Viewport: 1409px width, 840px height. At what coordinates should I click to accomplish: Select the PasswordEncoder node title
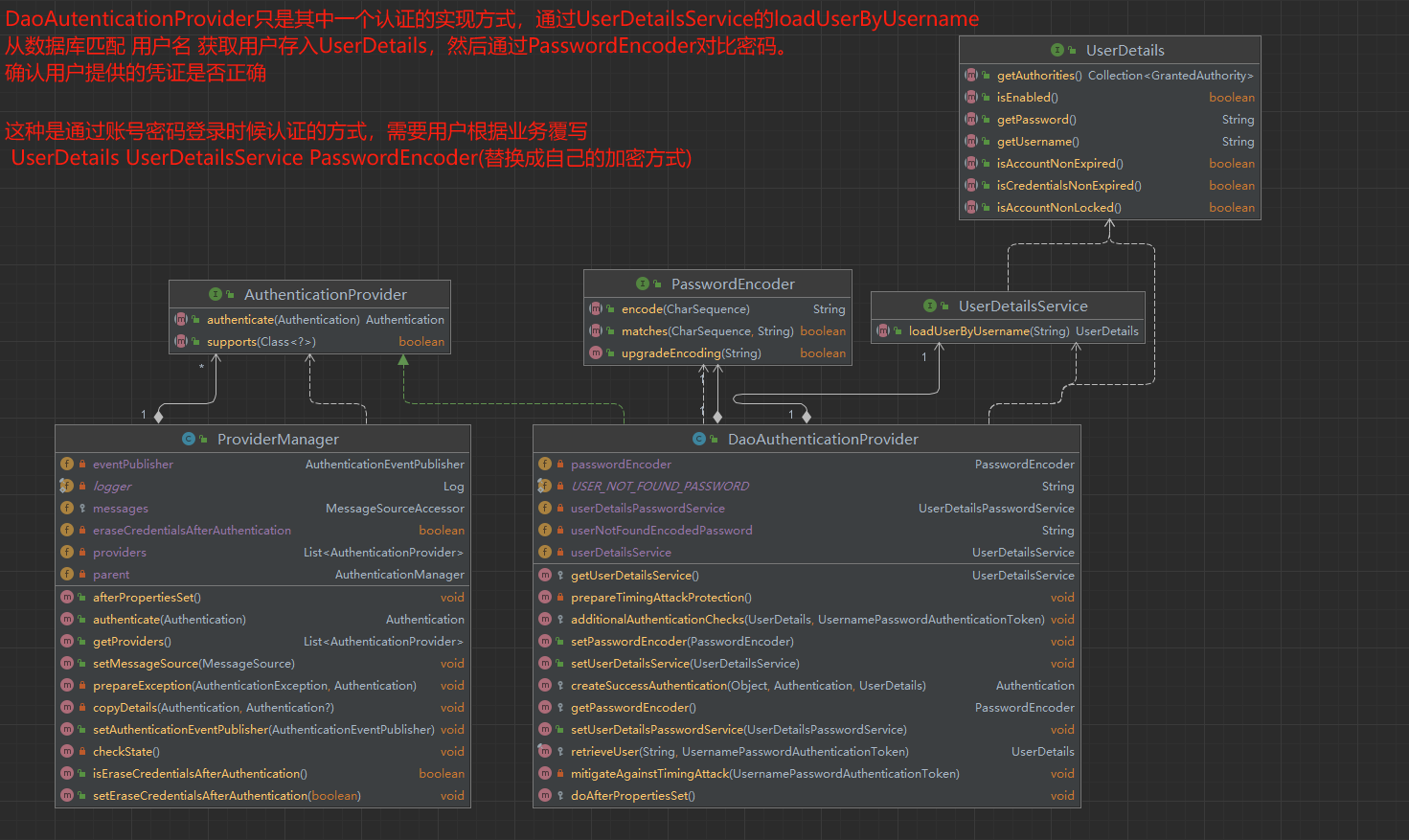coord(733,284)
